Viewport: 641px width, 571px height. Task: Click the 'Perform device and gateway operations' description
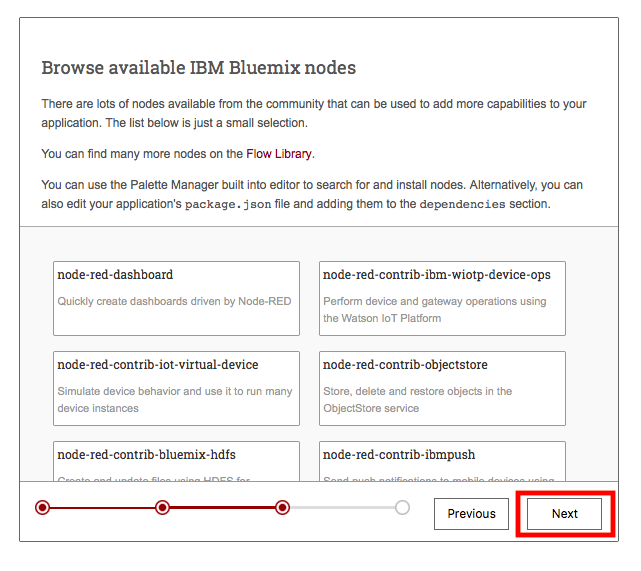pyautogui.click(x=435, y=310)
